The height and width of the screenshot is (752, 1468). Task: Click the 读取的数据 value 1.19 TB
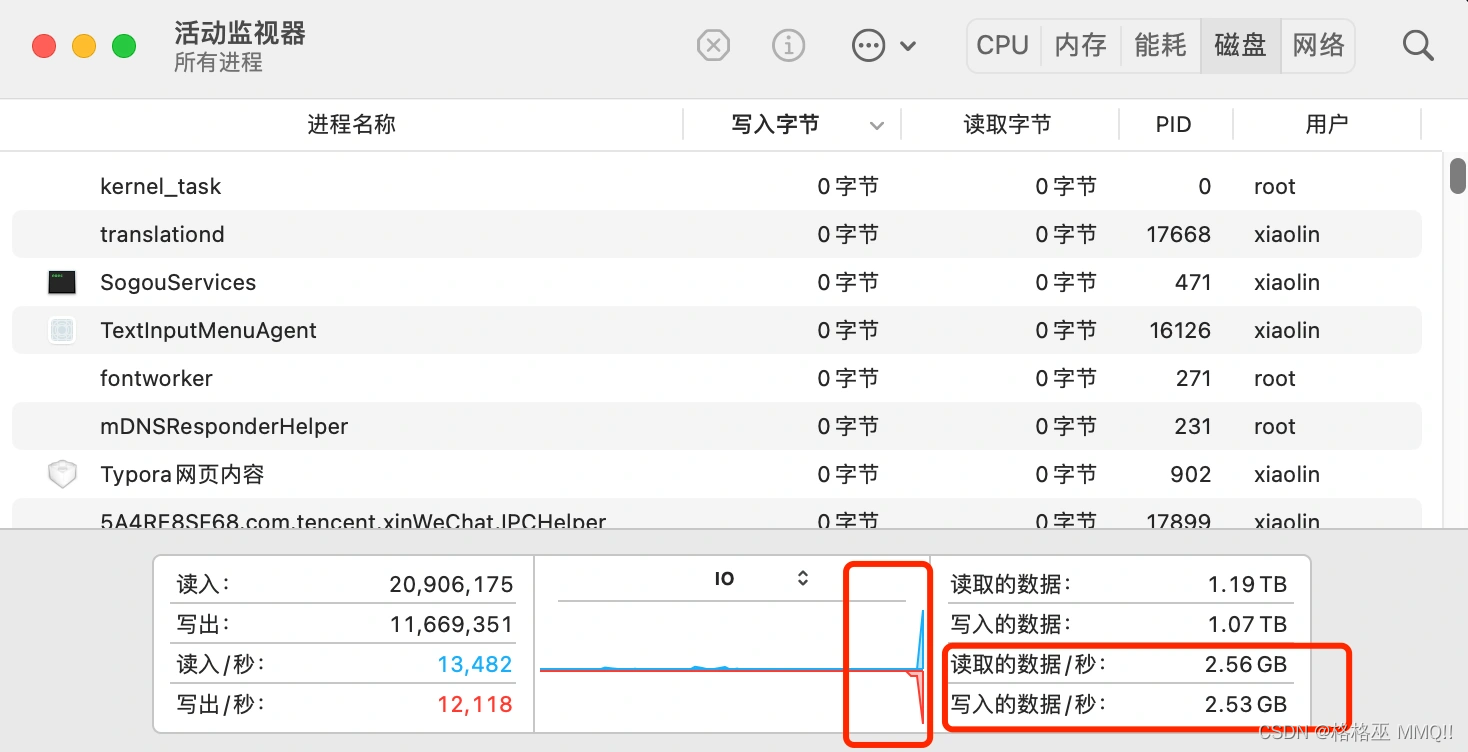pos(1247,585)
